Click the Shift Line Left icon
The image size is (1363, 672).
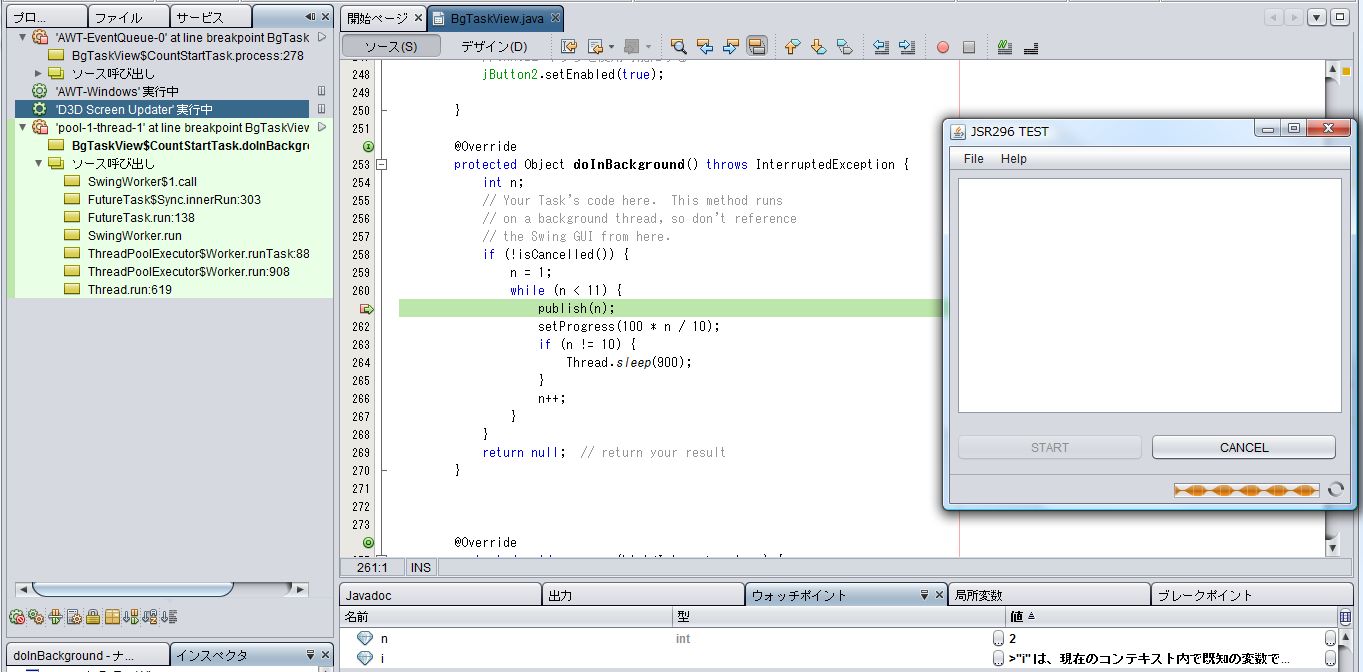881,47
